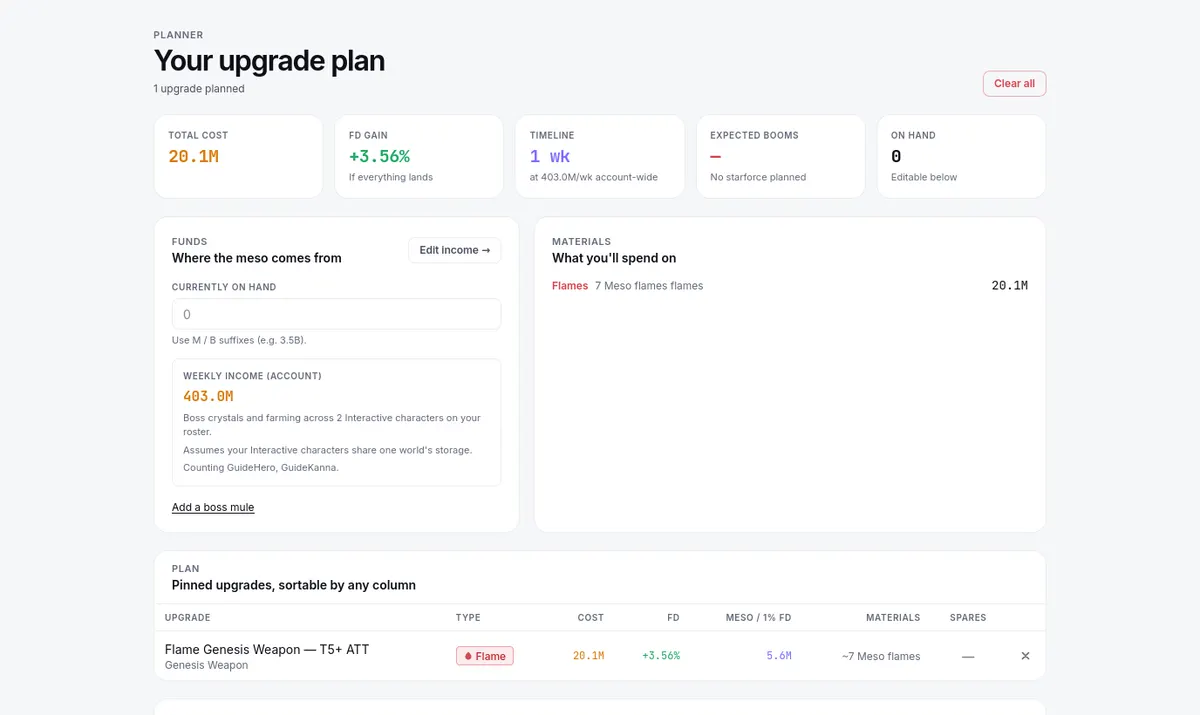
Task: Click the ~7 Meso flames materials cell
Action: pyautogui.click(x=881, y=656)
